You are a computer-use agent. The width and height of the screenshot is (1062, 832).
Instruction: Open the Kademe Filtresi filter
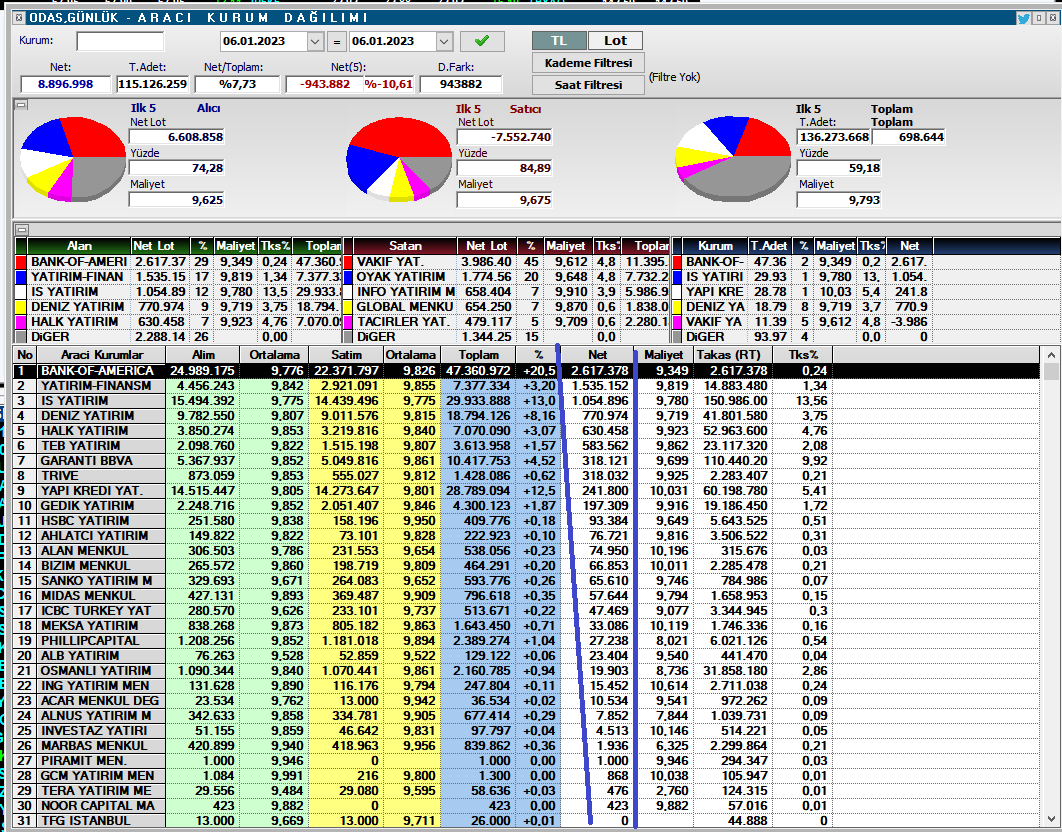(x=588, y=63)
